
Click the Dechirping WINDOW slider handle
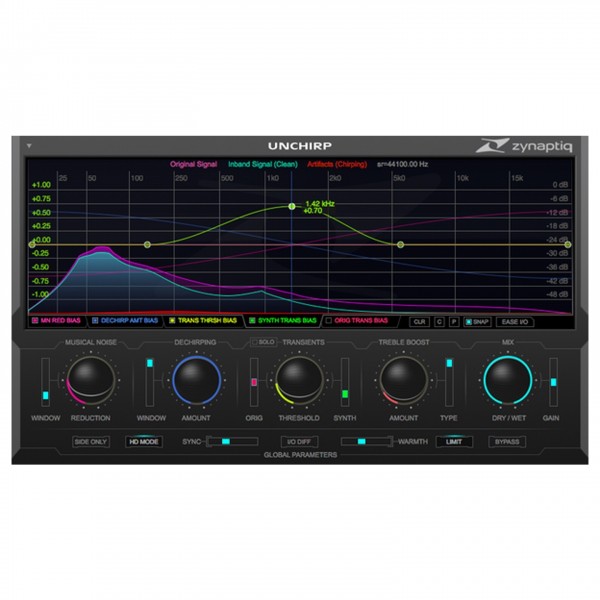pos(150,363)
